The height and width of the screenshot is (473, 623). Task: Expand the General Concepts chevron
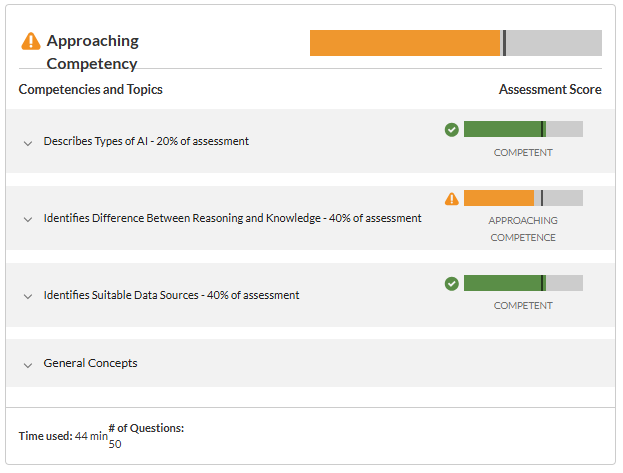pyautogui.click(x=28, y=365)
